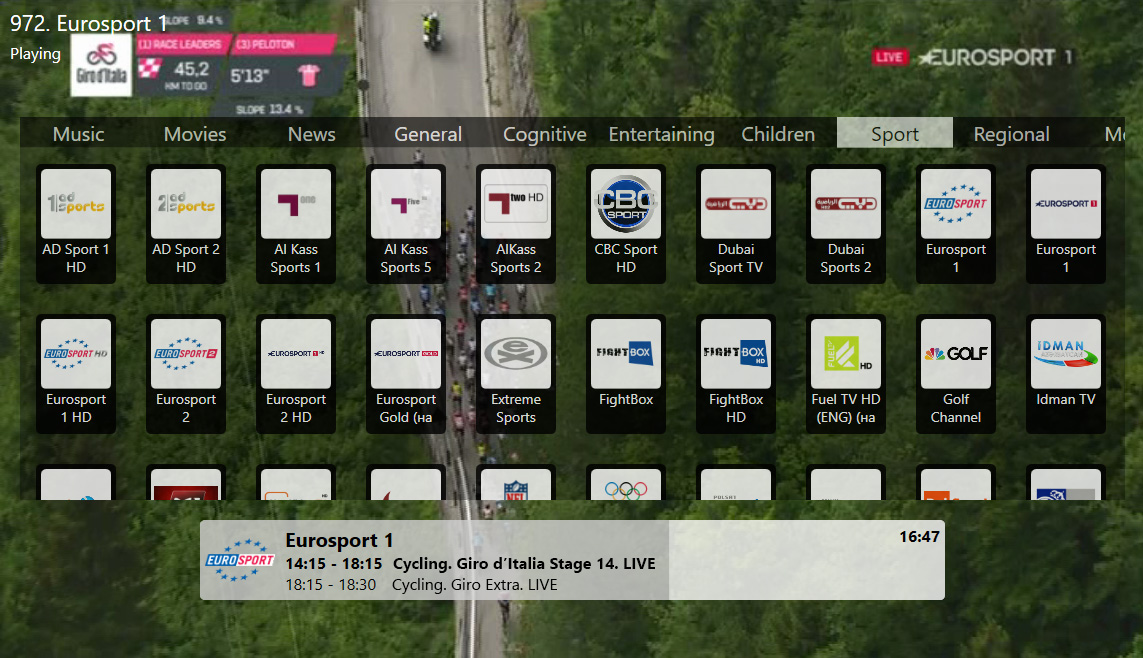Select the Eurosport 2 HD tile
This screenshot has height=658, width=1143.
296,374
